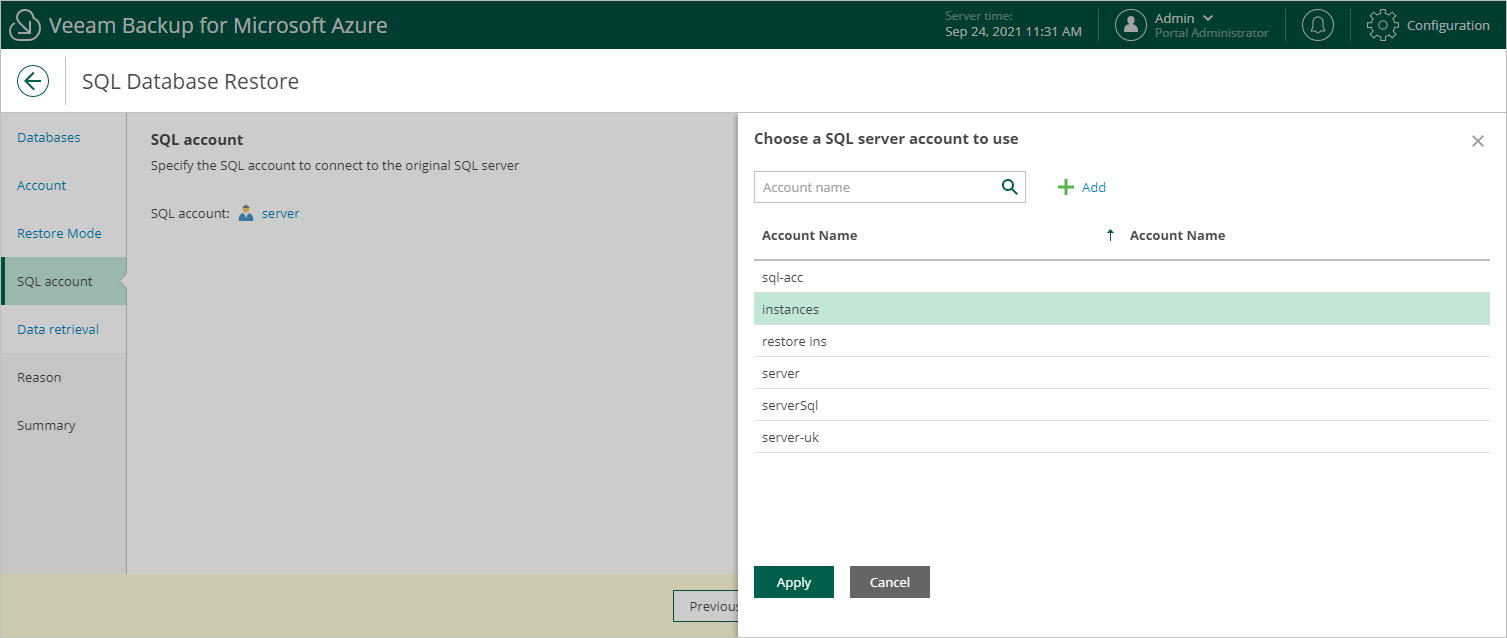1507x638 pixels.
Task: Open the Configuration link
Action: click(1448, 25)
